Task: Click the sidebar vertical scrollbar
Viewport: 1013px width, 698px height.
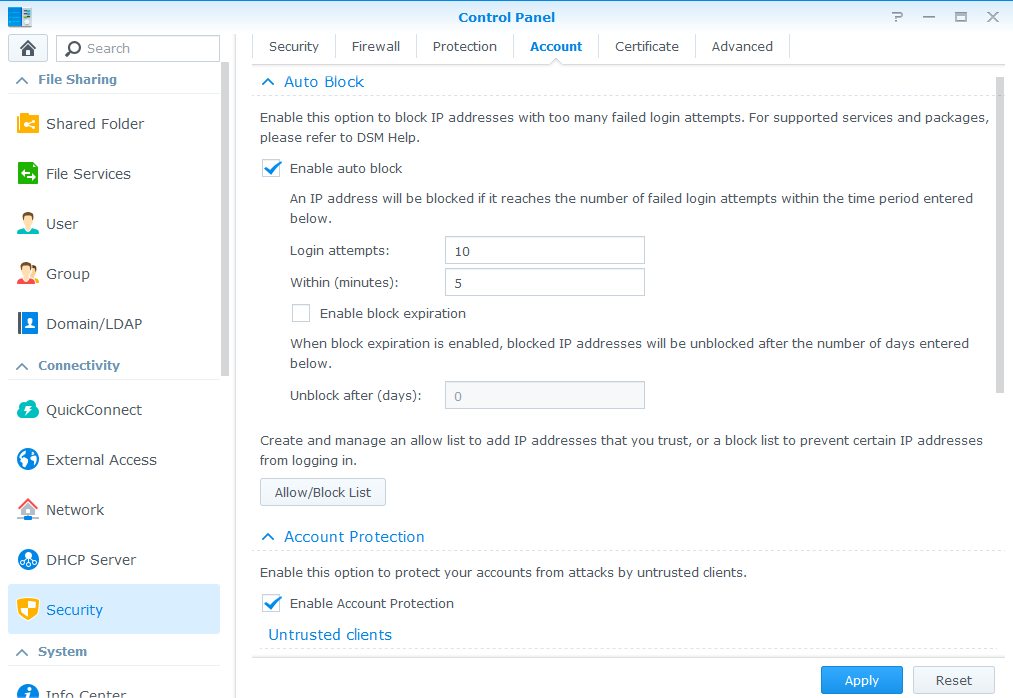Action: pos(225,219)
